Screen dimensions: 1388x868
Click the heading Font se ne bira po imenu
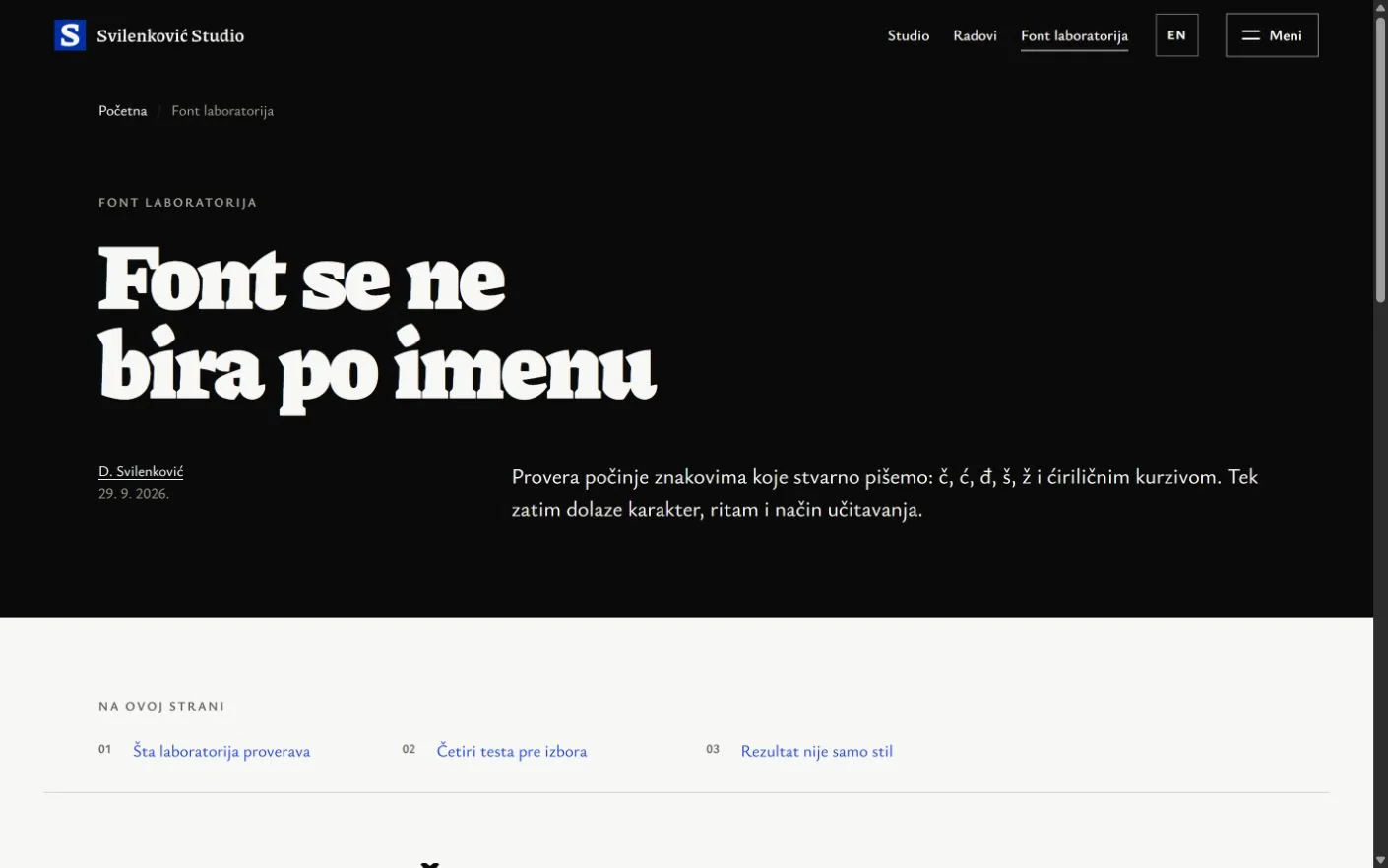coord(378,330)
